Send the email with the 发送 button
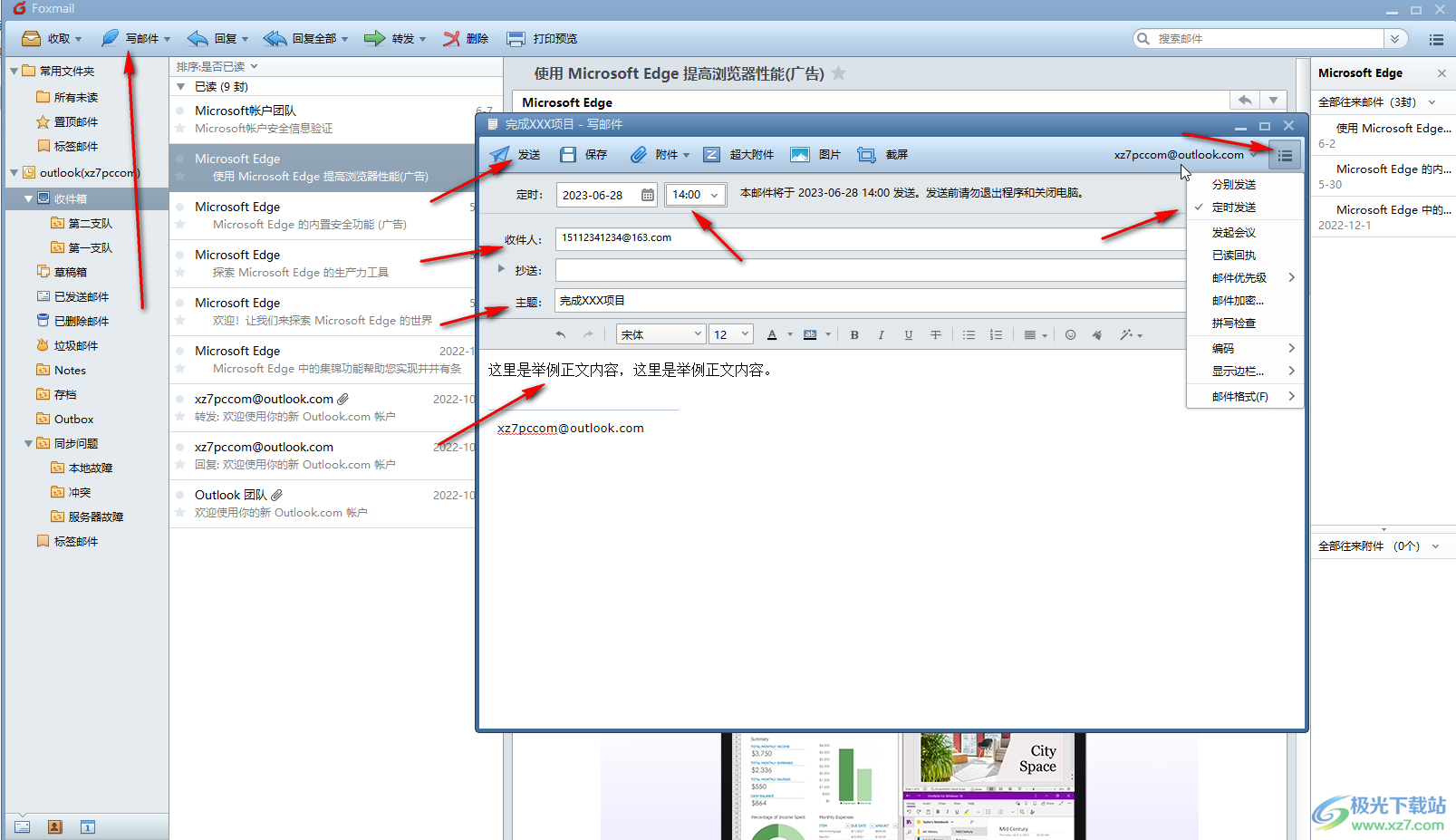The width and height of the screenshot is (1456, 840). pyautogui.click(x=515, y=155)
